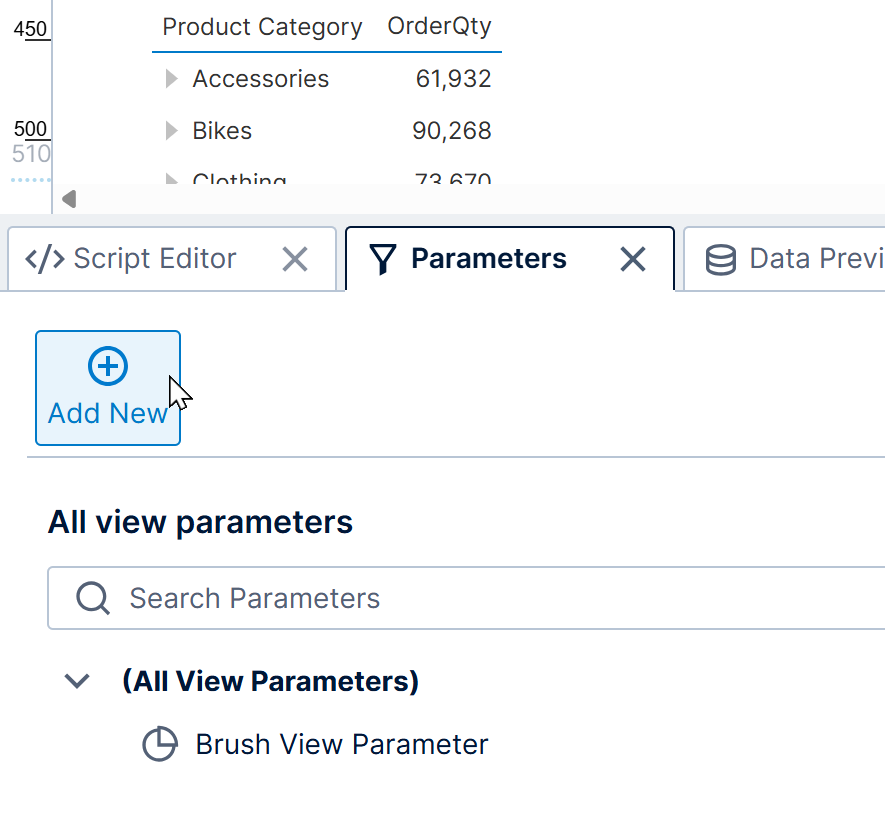Click the Brush View Parameter pie icon
This screenshot has width=885, height=822.
coord(160,744)
